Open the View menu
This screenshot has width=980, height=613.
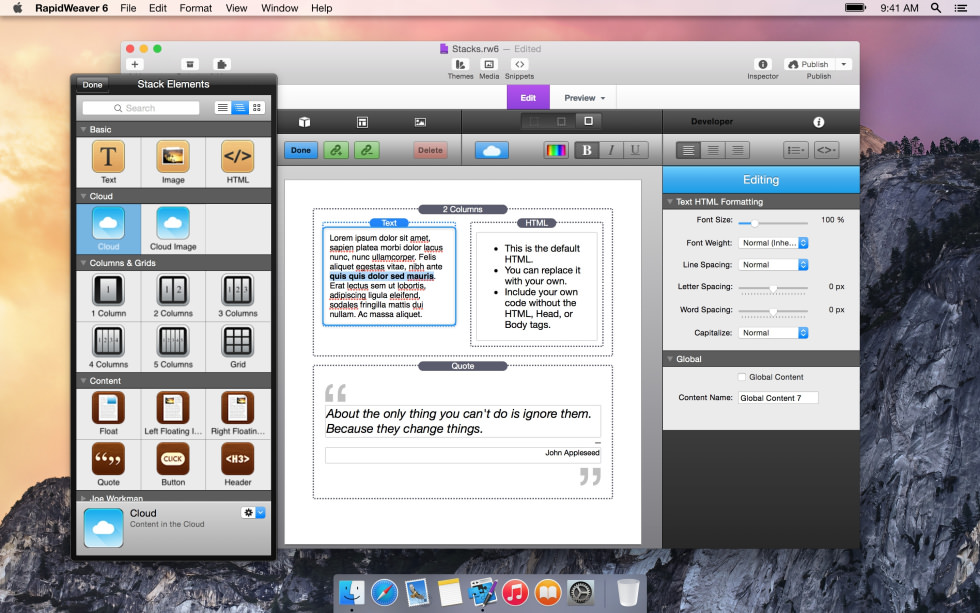[x=236, y=8]
